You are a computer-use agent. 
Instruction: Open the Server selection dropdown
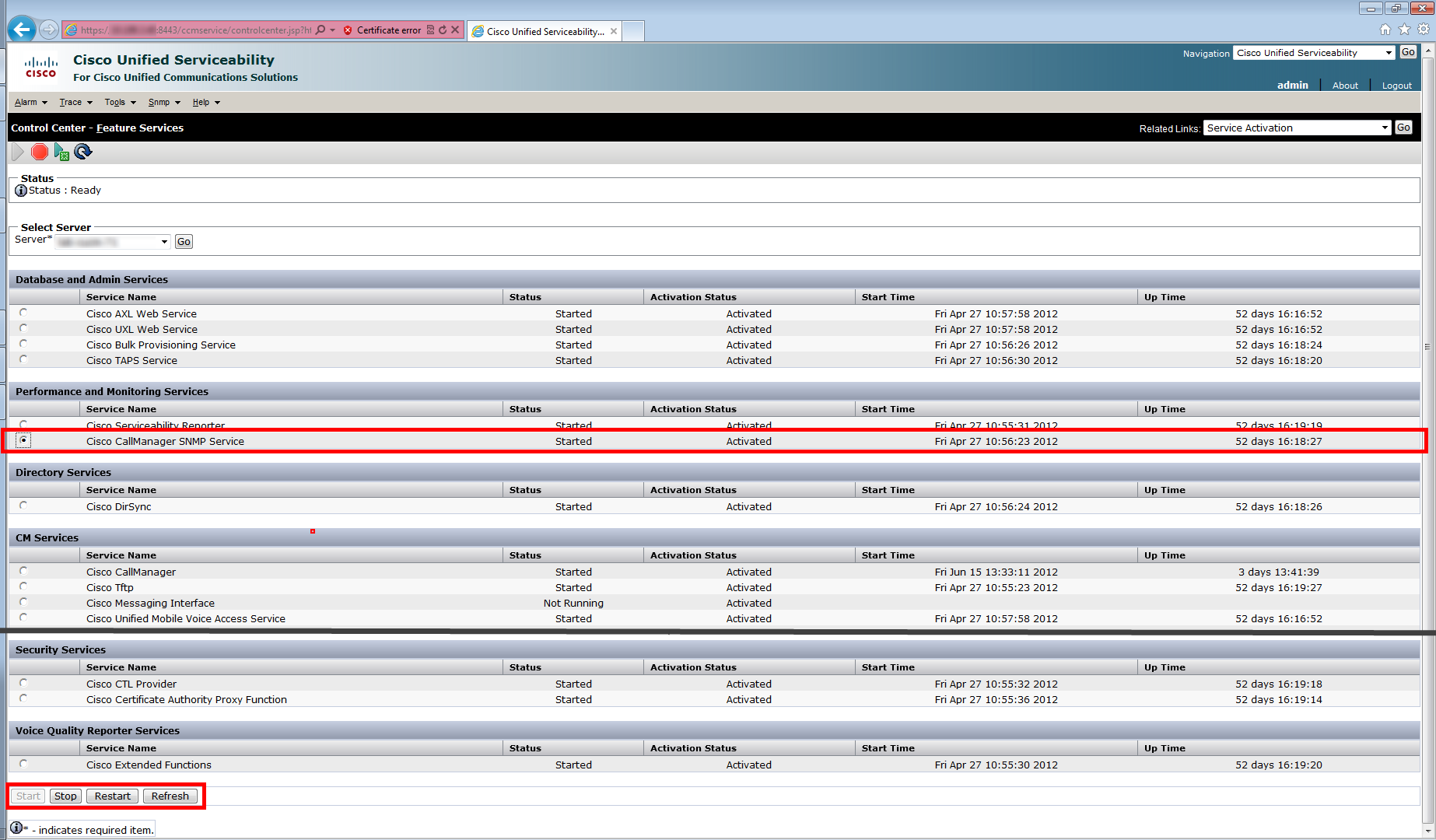[112, 242]
